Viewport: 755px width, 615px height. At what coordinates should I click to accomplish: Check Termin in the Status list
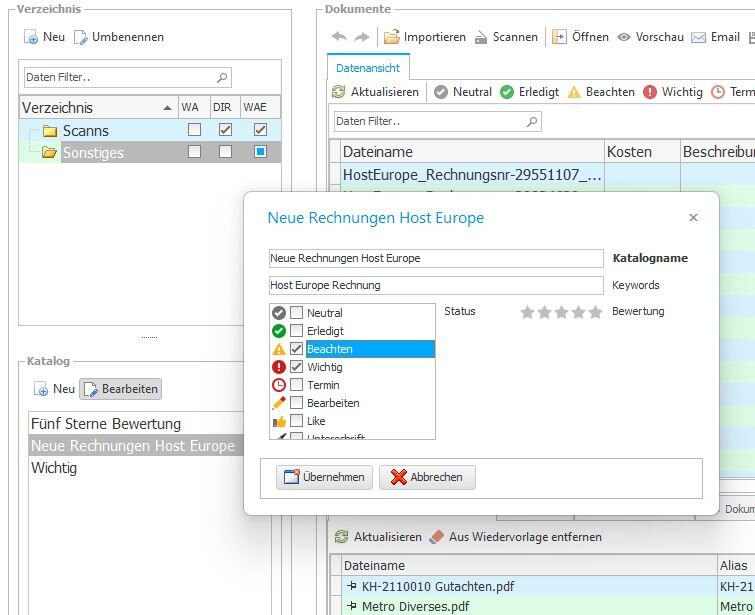(297, 384)
